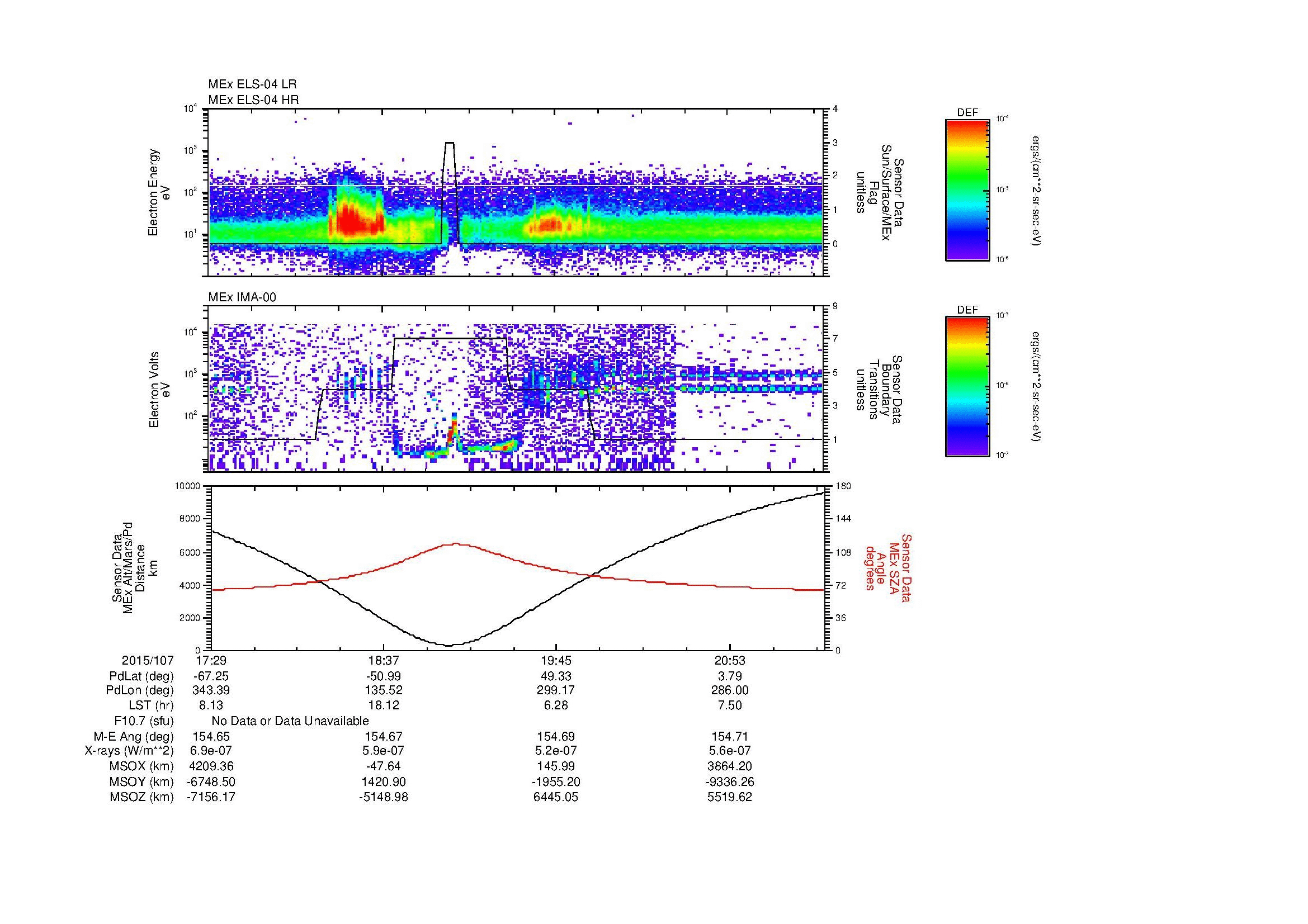Click the PdLon value '343.39'
The width and height of the screenshot is (1308, 924).
point(211,690)
